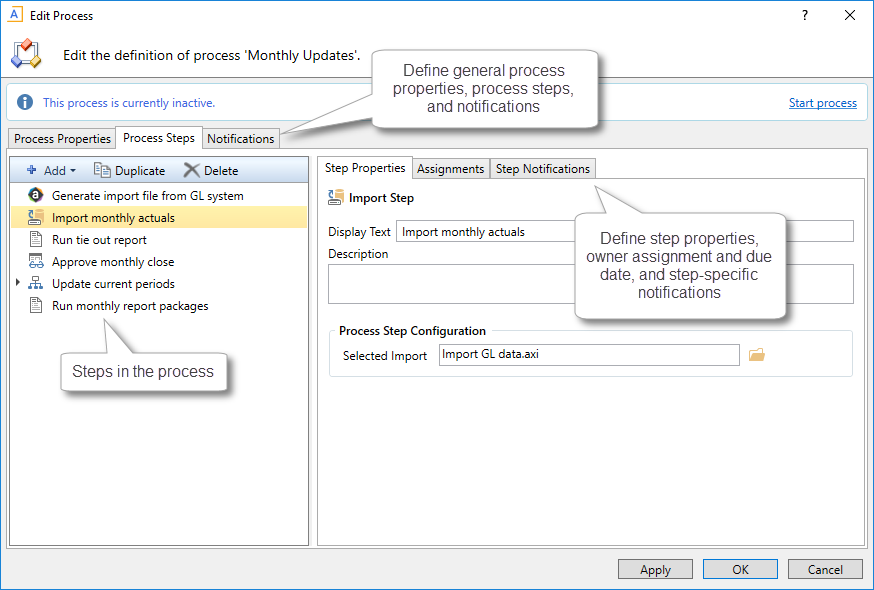Open the Add step dropdown

click(x=51, y=171)
